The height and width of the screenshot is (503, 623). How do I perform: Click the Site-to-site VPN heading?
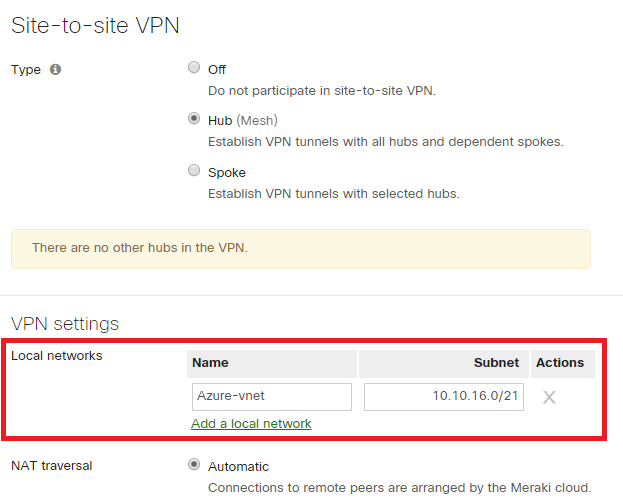pyautogui.click(x=95, y=25)
